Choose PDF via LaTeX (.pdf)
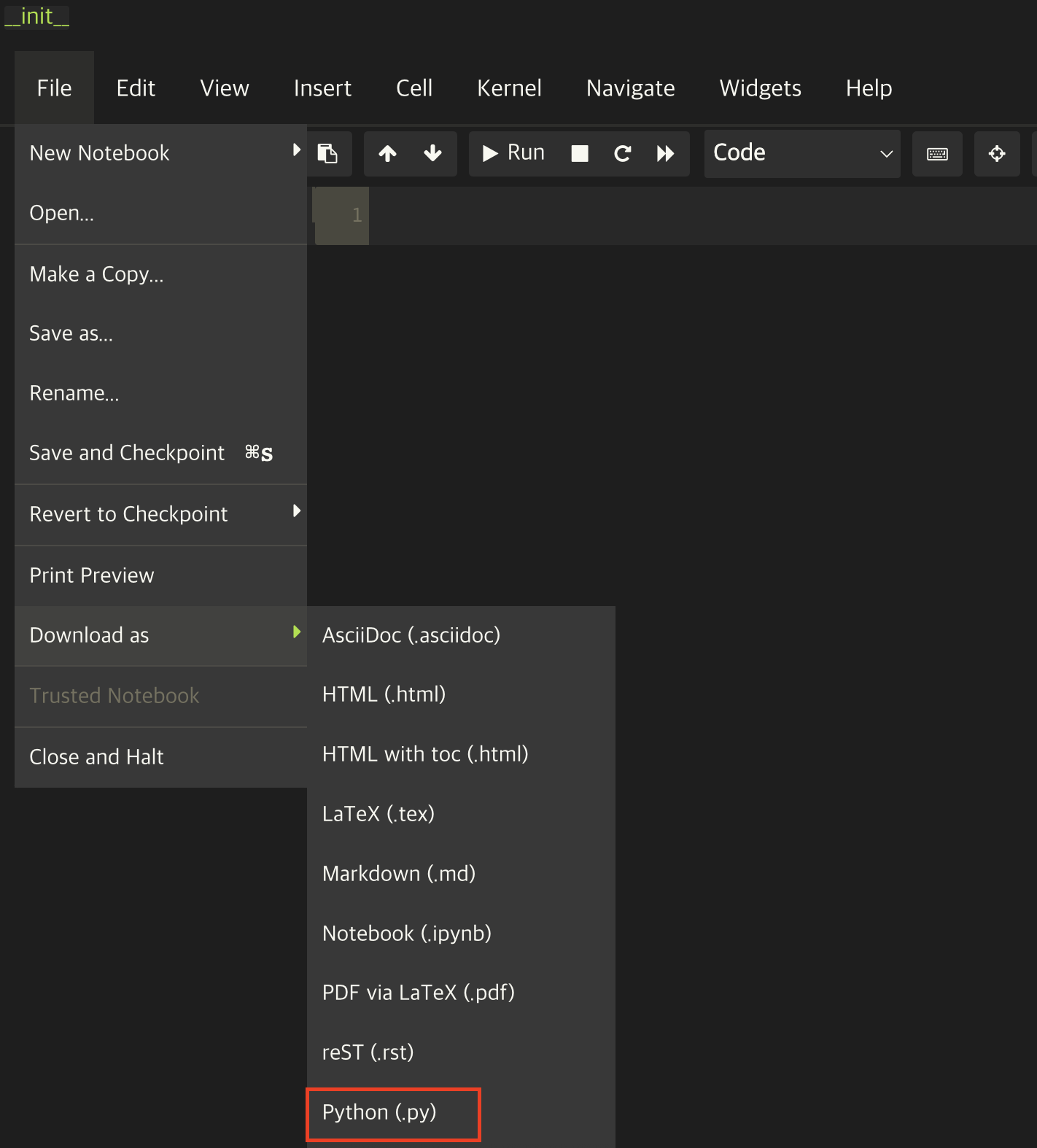This screenshot has height=1148, width=1037. (461, 993)
